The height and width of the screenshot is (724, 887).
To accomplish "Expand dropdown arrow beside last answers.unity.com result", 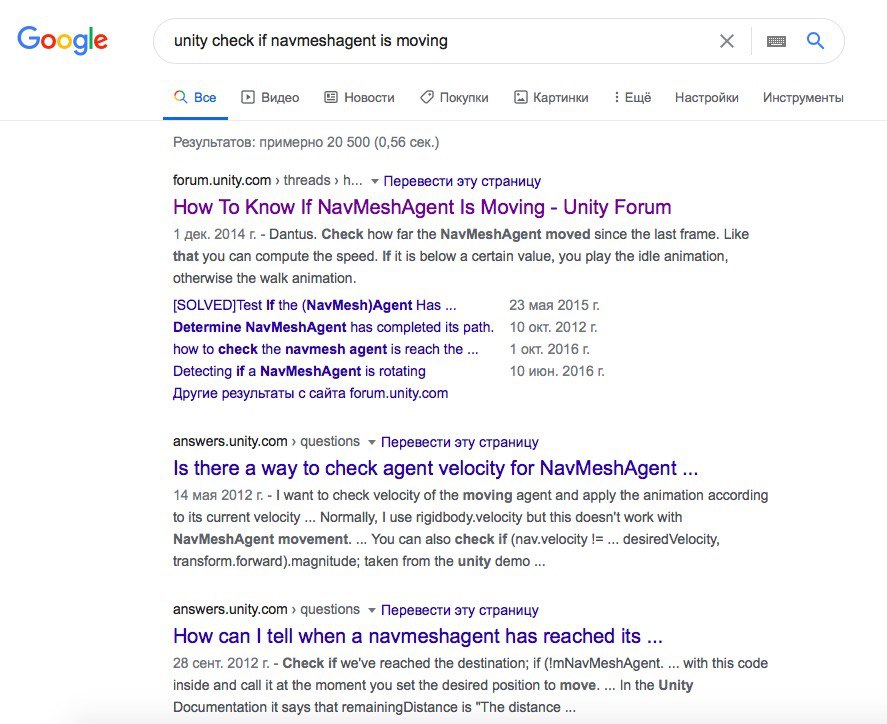I will (x=372, y=610).
